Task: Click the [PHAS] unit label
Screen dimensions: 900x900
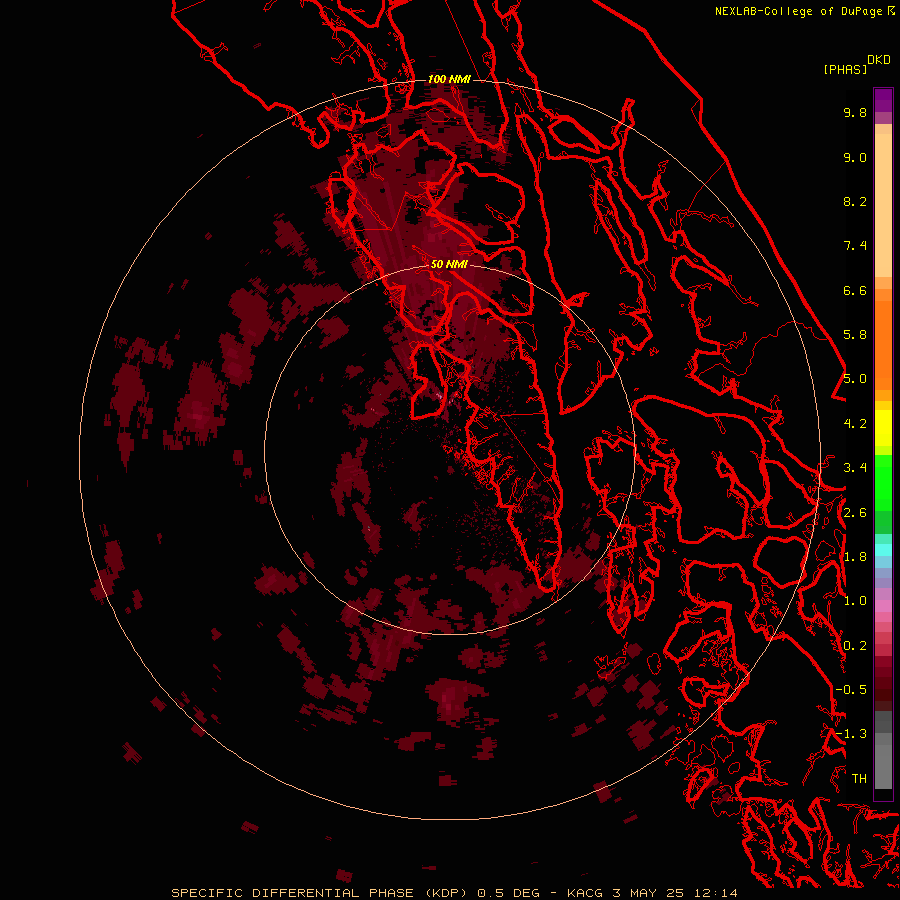Action: (845, 69)
